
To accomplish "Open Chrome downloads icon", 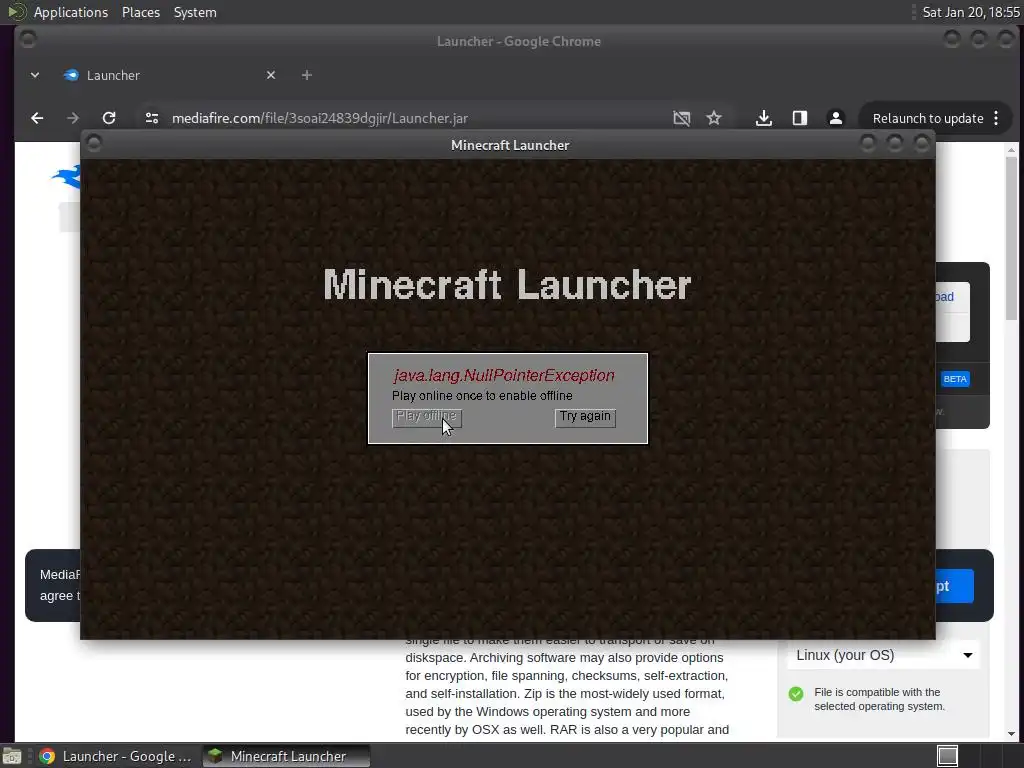I will click(763, 118).
